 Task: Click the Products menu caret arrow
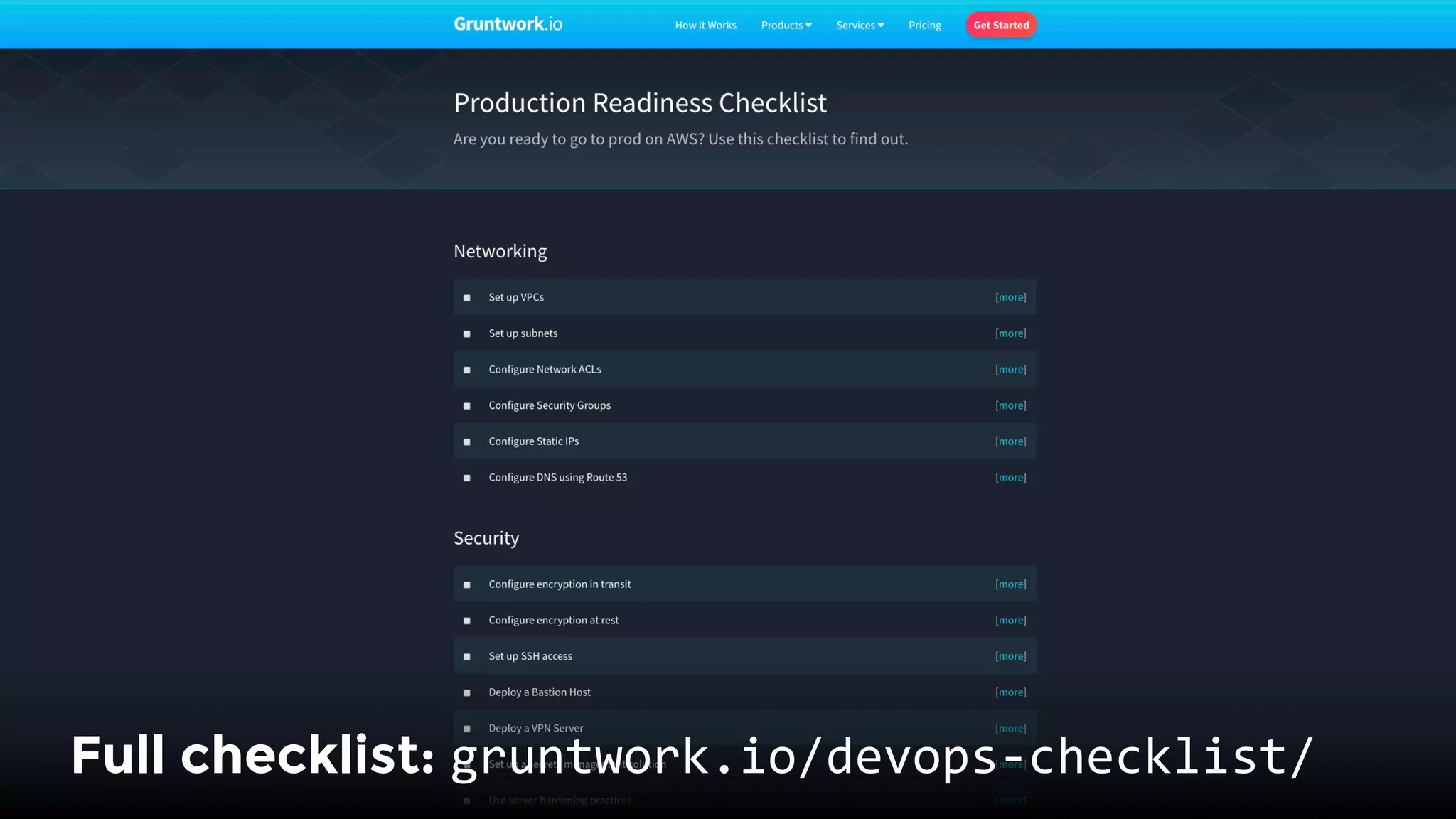coord(808,25)
